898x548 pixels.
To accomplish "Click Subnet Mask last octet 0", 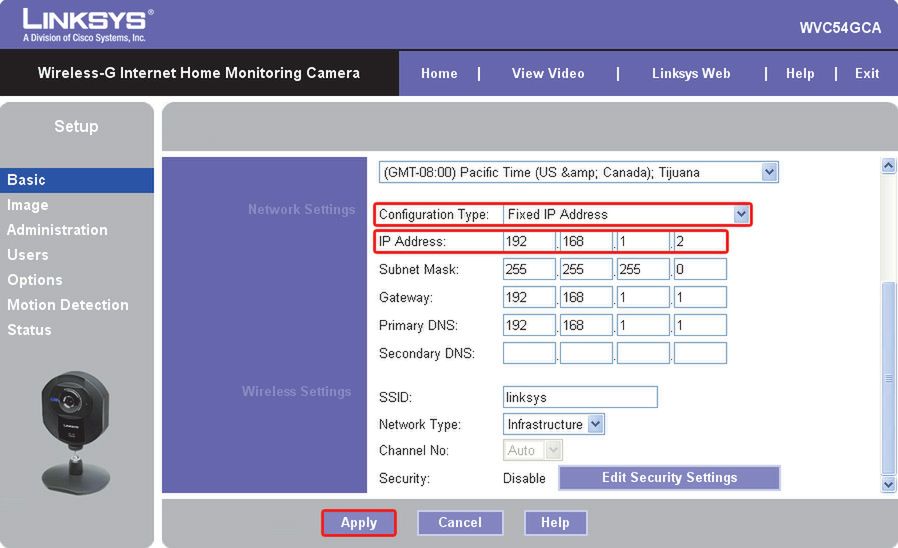I will pos(700,269).
